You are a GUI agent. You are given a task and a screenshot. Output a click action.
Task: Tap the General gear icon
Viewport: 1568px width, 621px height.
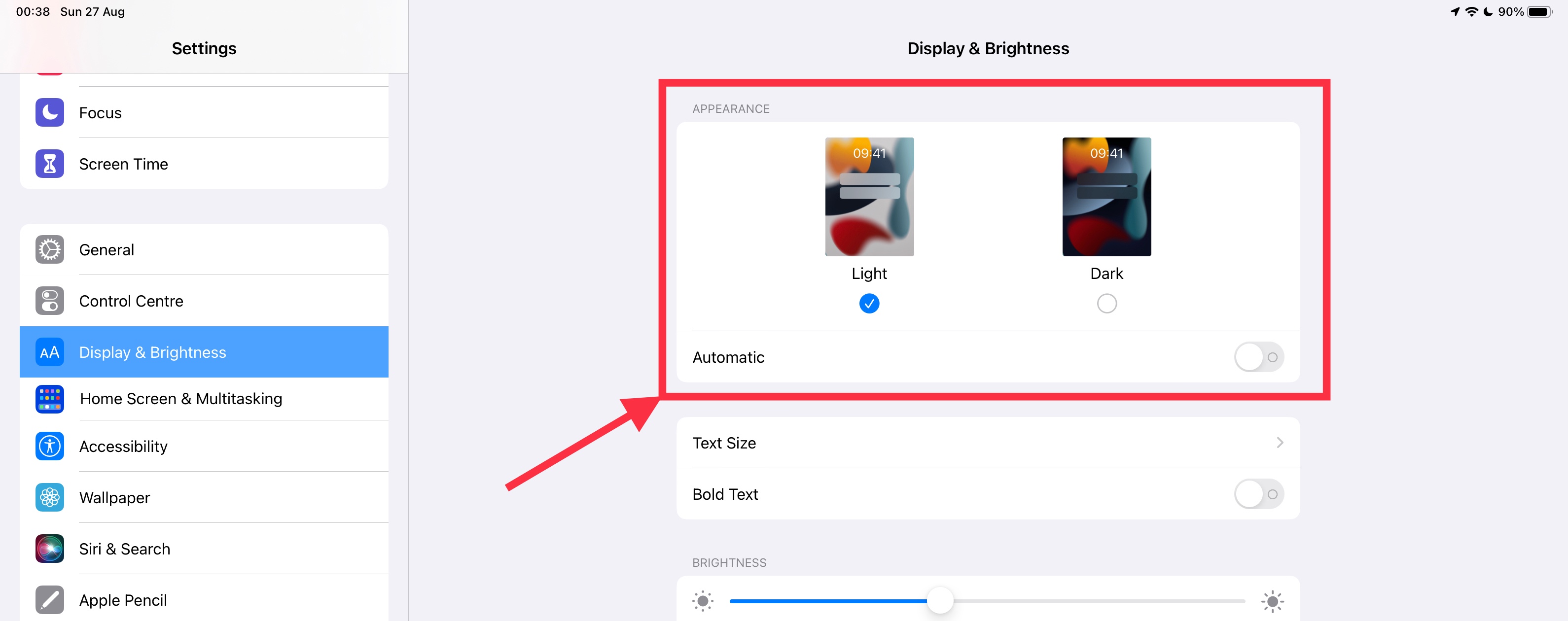click(x=49, y=249)
